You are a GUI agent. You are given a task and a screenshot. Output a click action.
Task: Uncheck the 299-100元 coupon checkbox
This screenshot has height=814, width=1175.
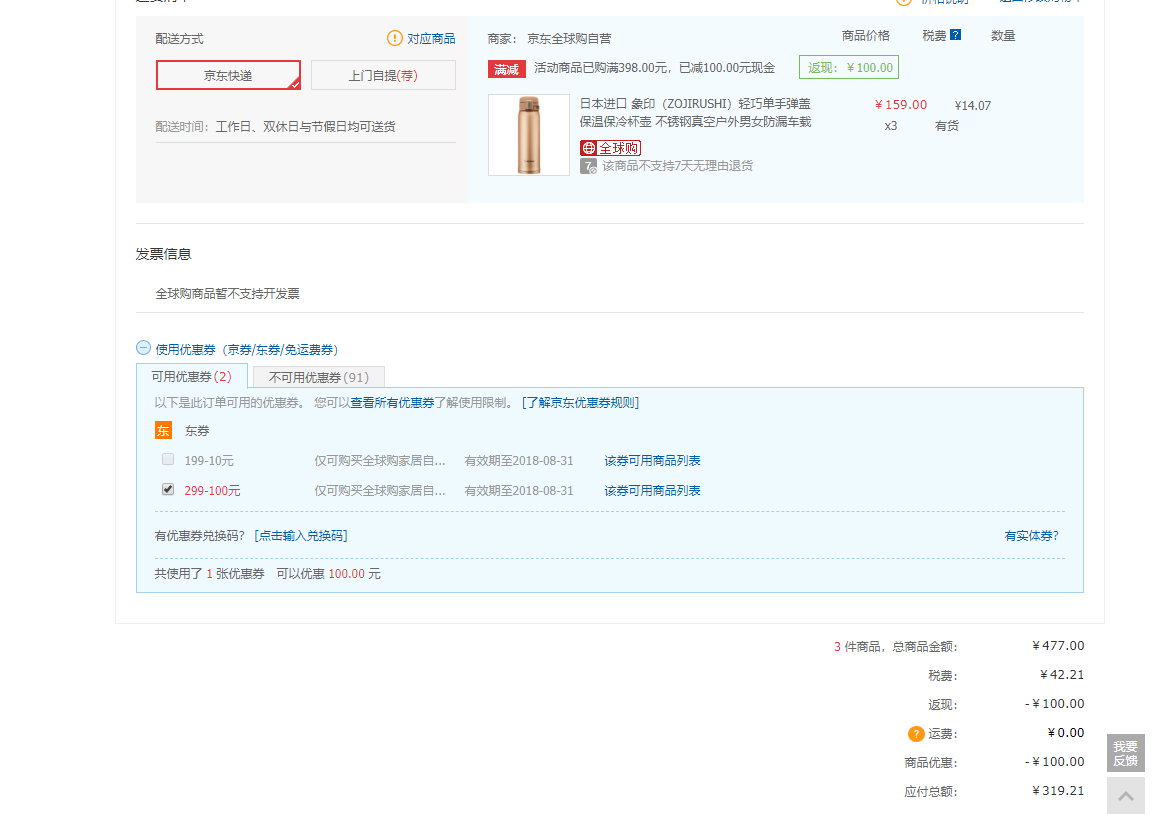168,489
